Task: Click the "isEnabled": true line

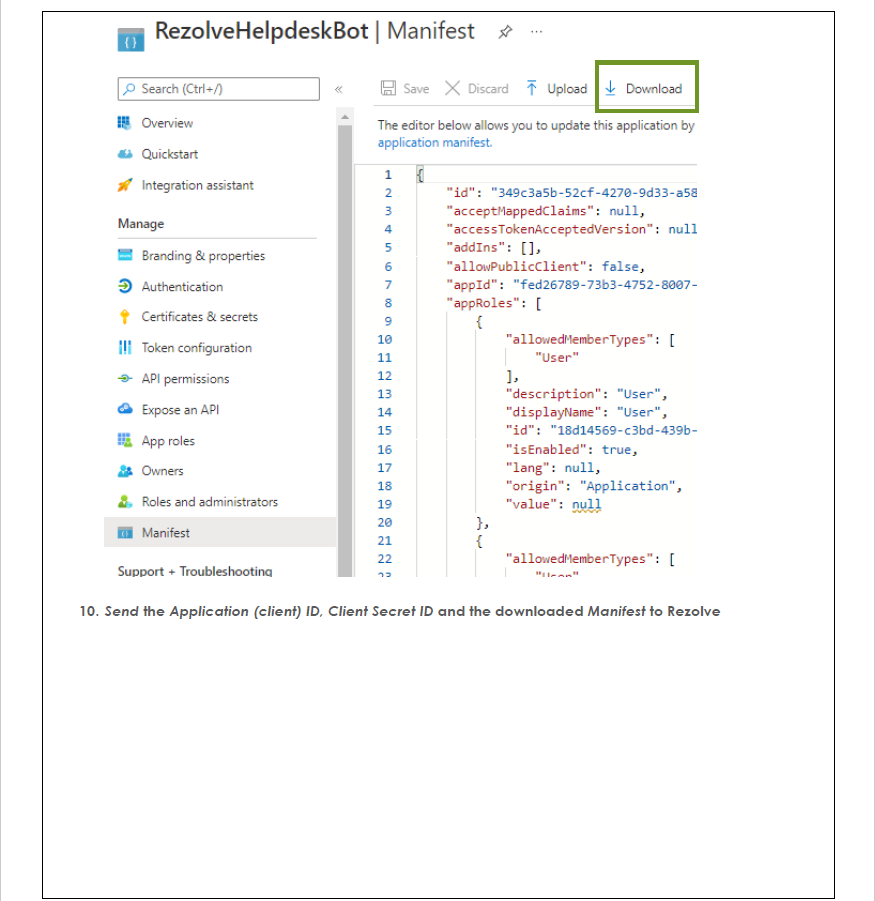Action: 572,449
